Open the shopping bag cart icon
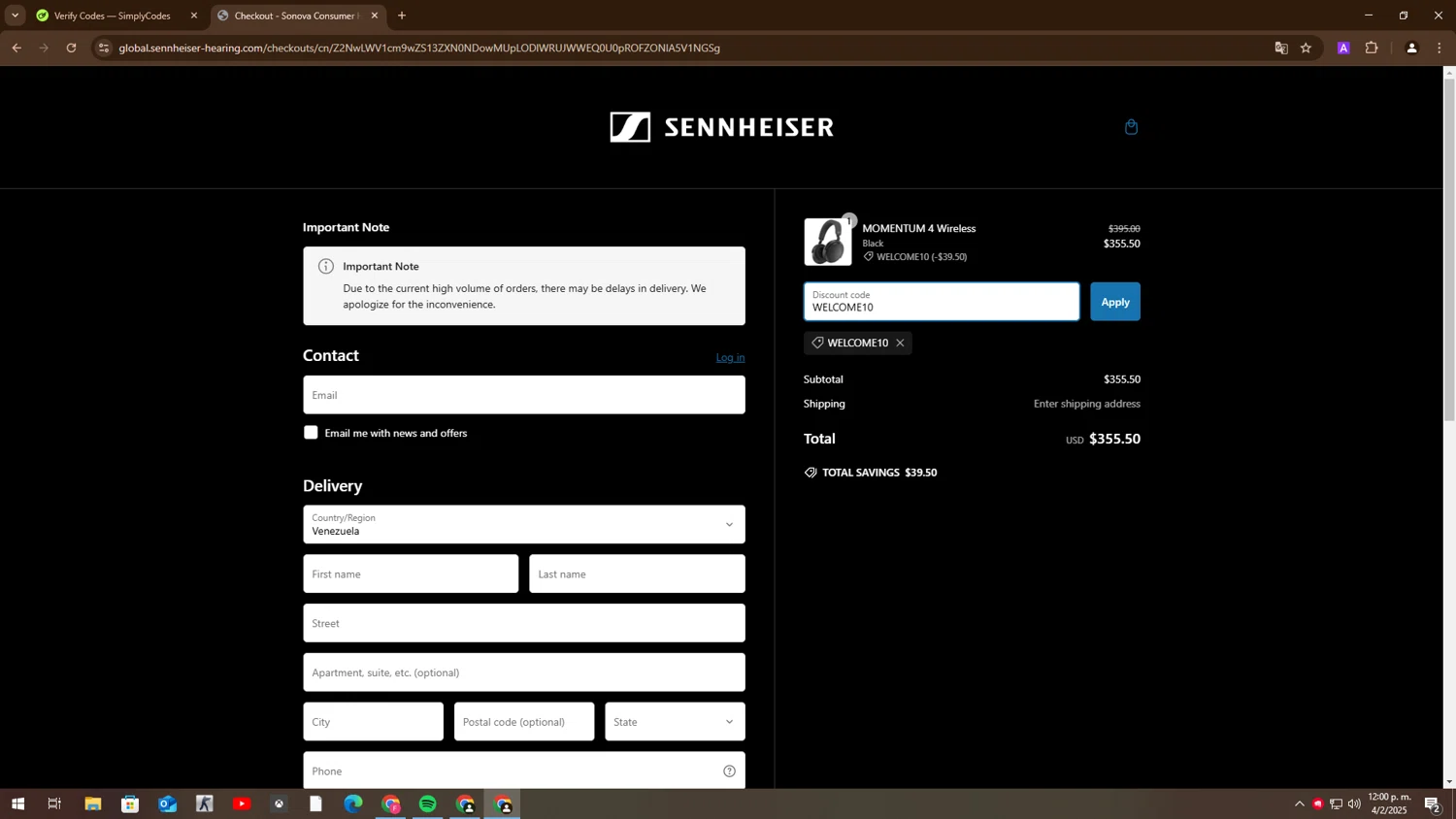 (x=1131, y=127)
